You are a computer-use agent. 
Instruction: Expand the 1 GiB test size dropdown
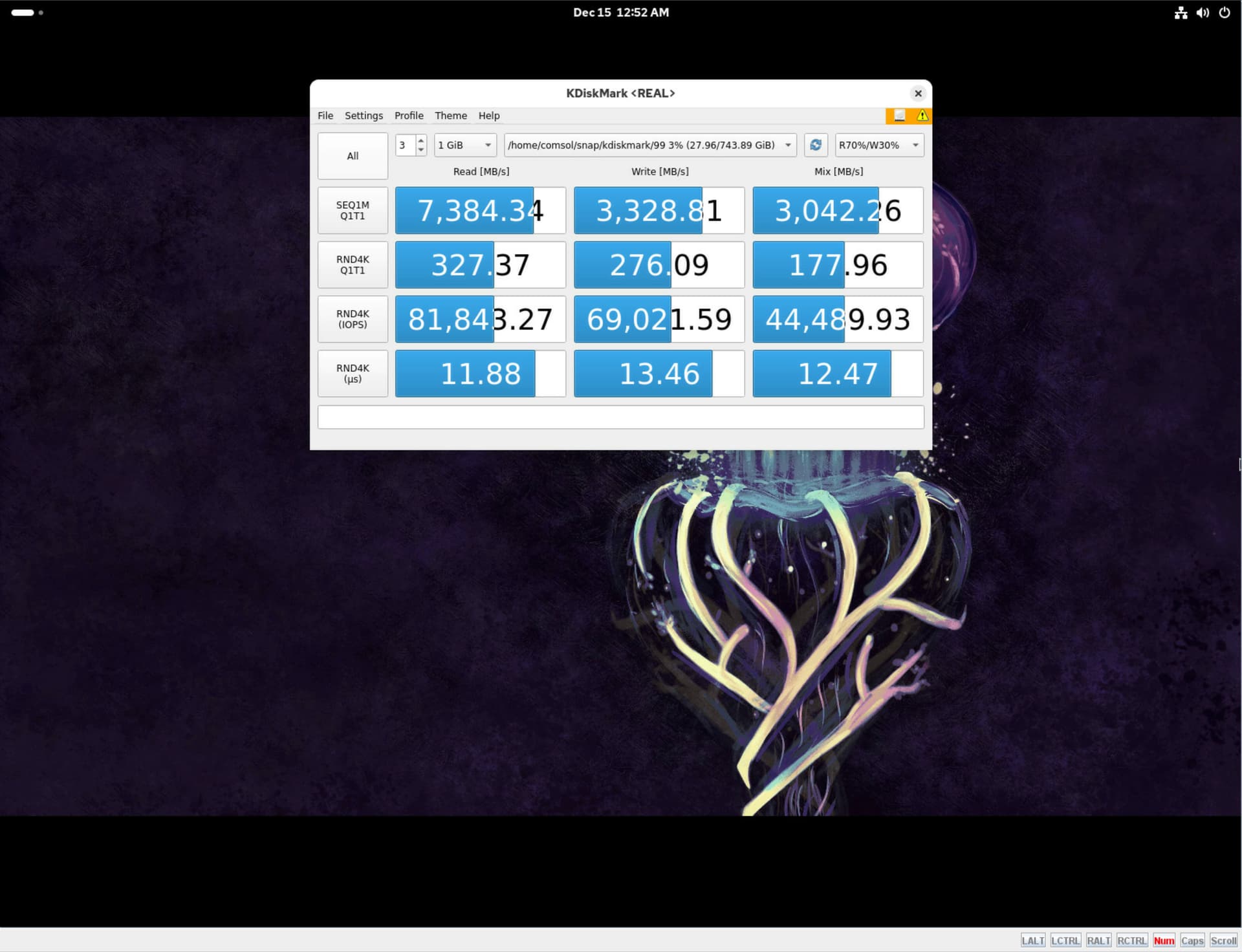point(465,145)
